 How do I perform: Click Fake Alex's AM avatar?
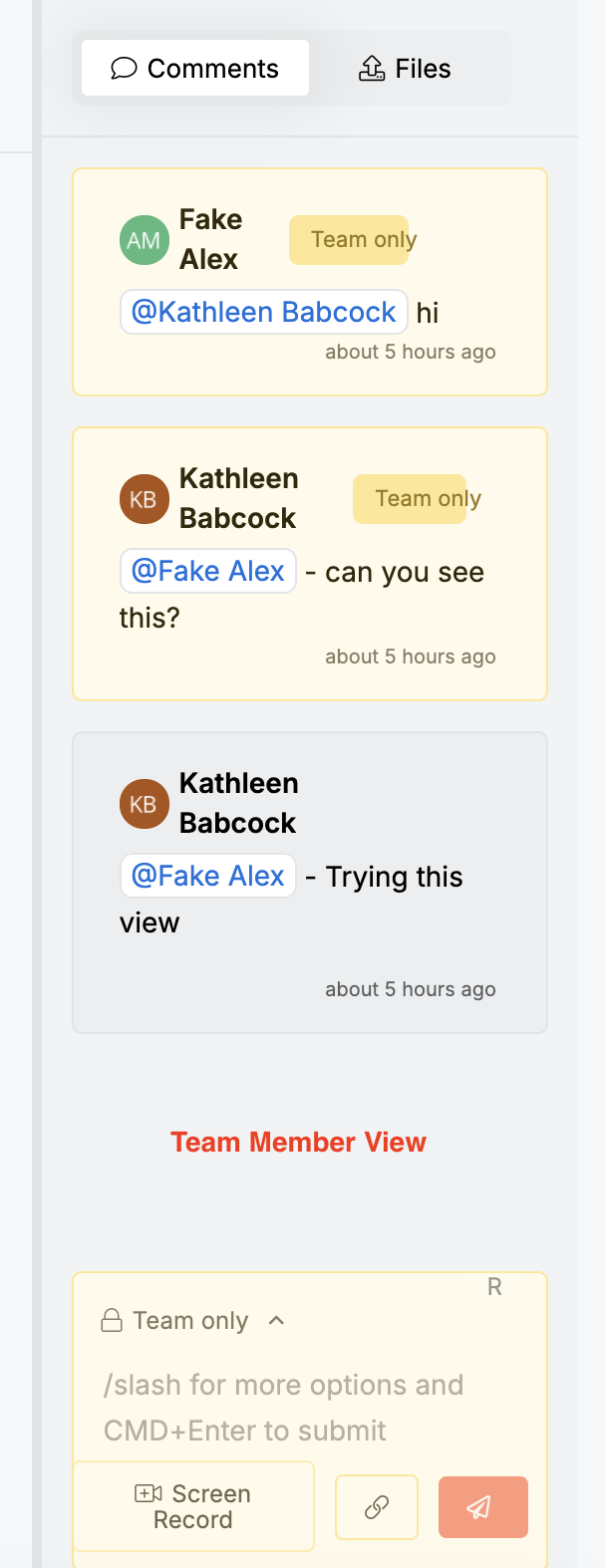144,240
